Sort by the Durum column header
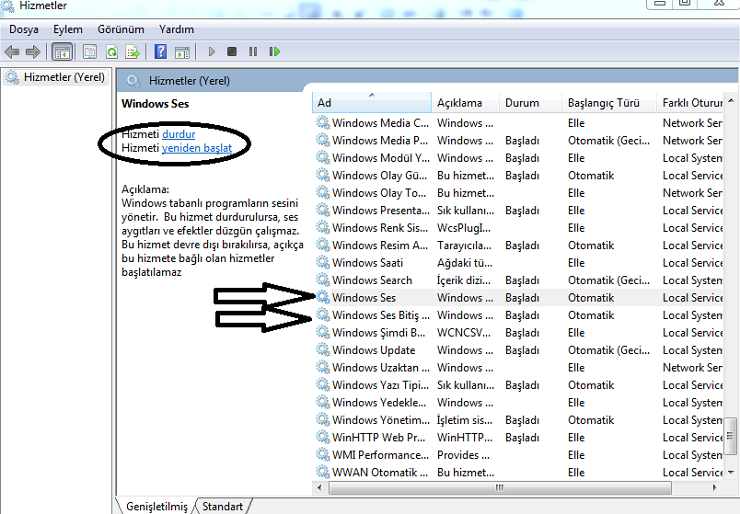 pyautogui.click(x=530, y=102)
